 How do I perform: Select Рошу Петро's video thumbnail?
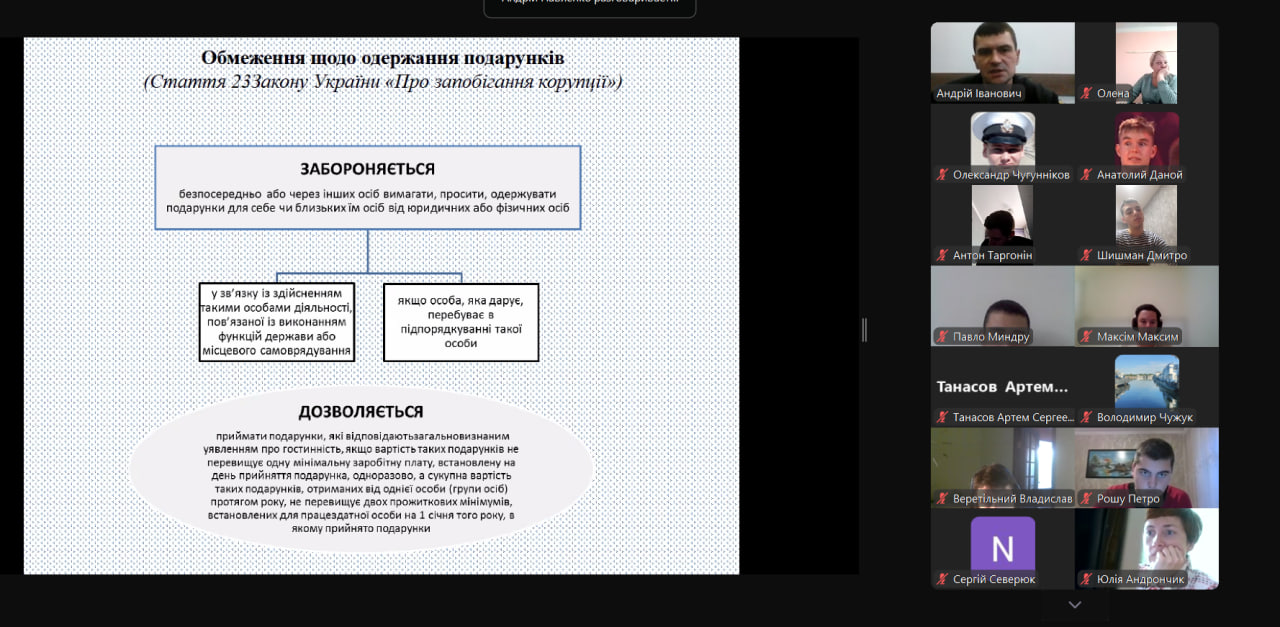[1147, 468]
